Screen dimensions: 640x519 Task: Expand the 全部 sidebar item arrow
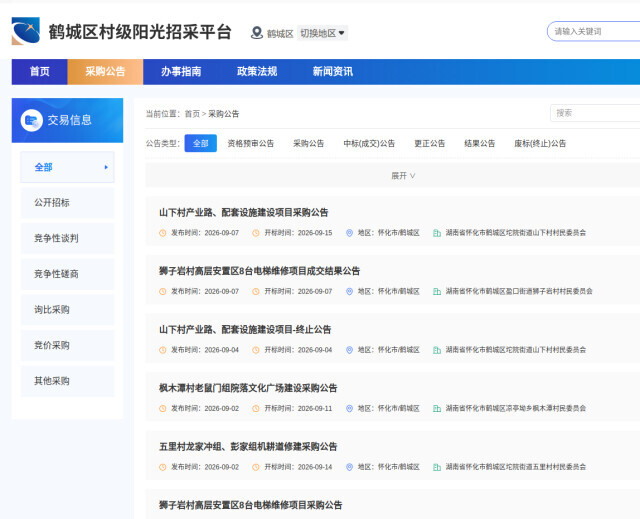106,167
